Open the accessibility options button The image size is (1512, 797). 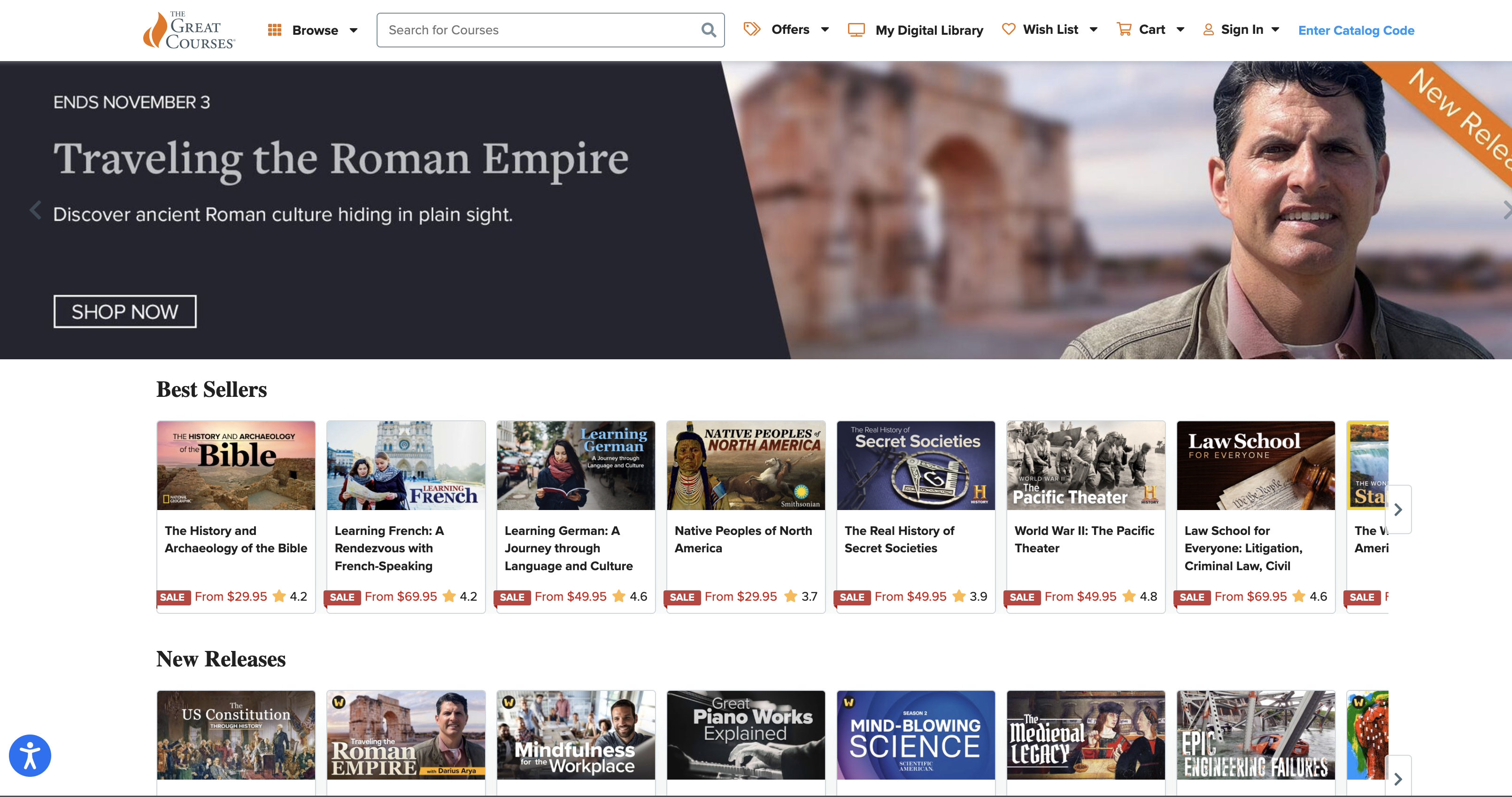click(x=30, y=755)
